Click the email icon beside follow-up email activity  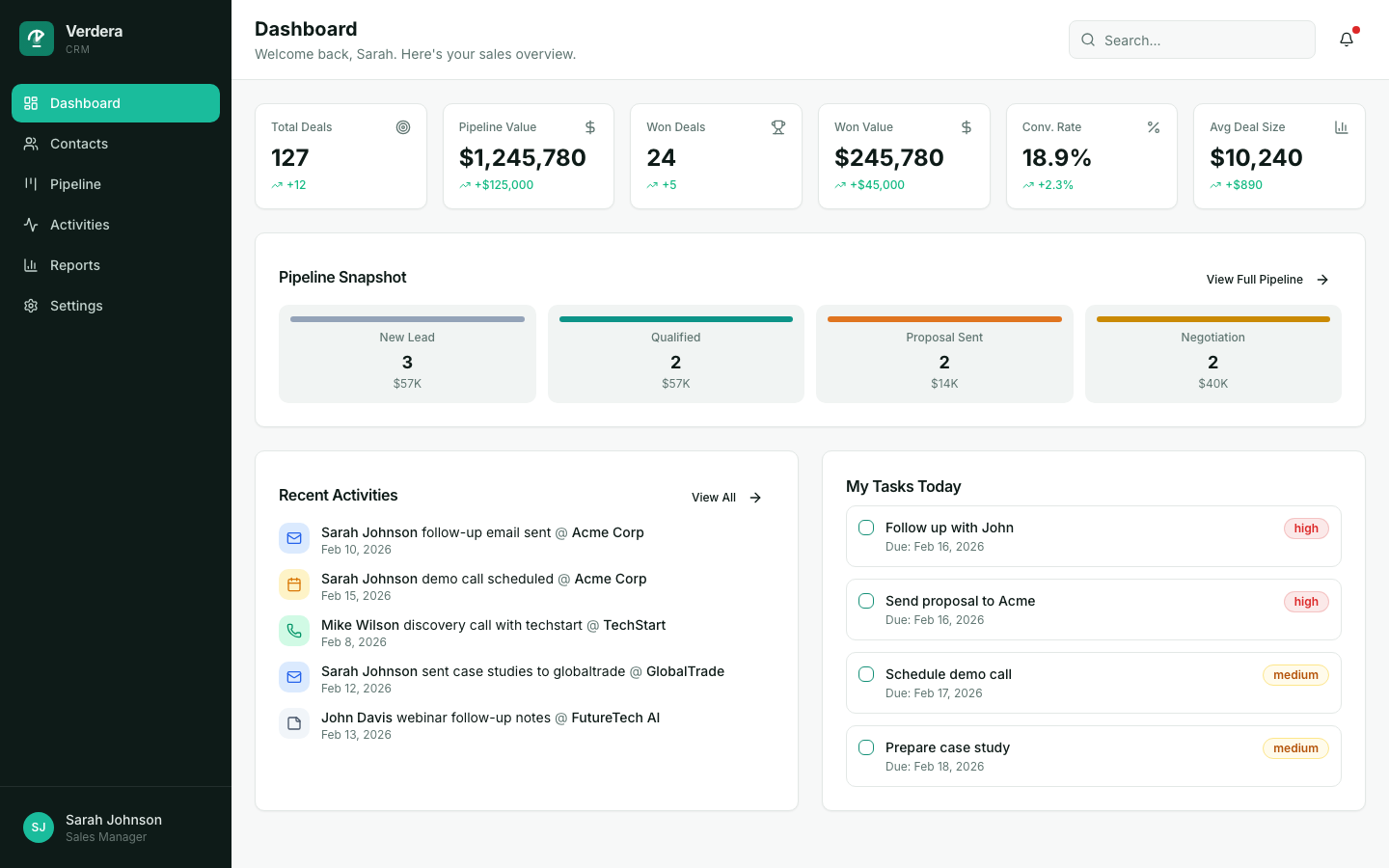pyautogui.click(x=294, y=538)
